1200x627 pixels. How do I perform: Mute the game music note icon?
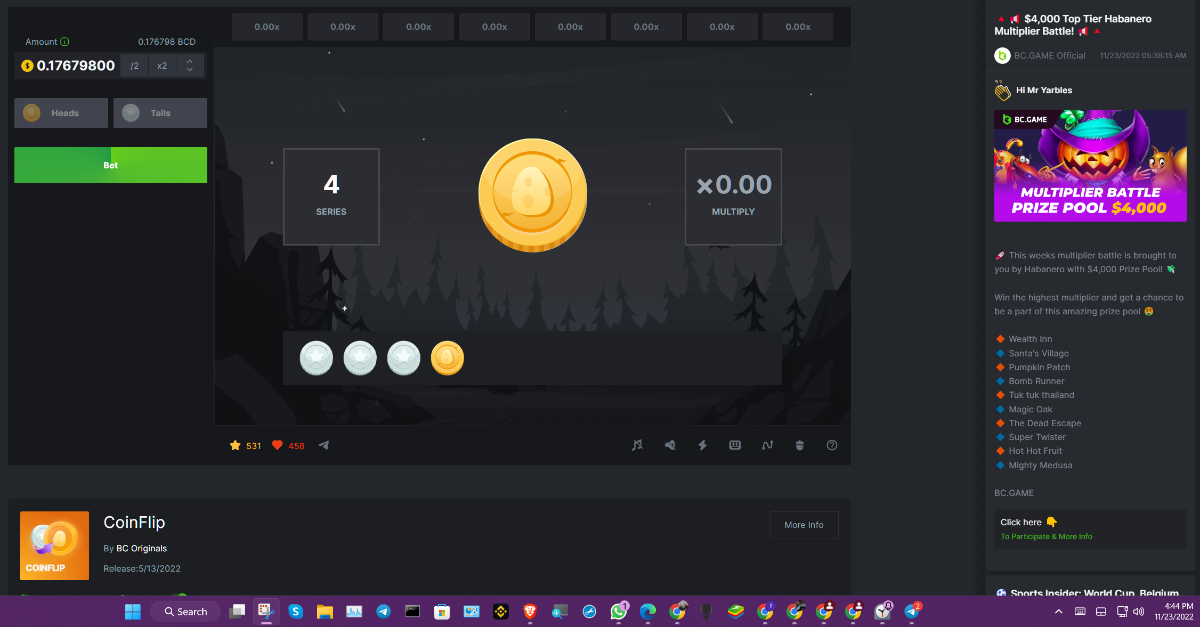[637, 445]
